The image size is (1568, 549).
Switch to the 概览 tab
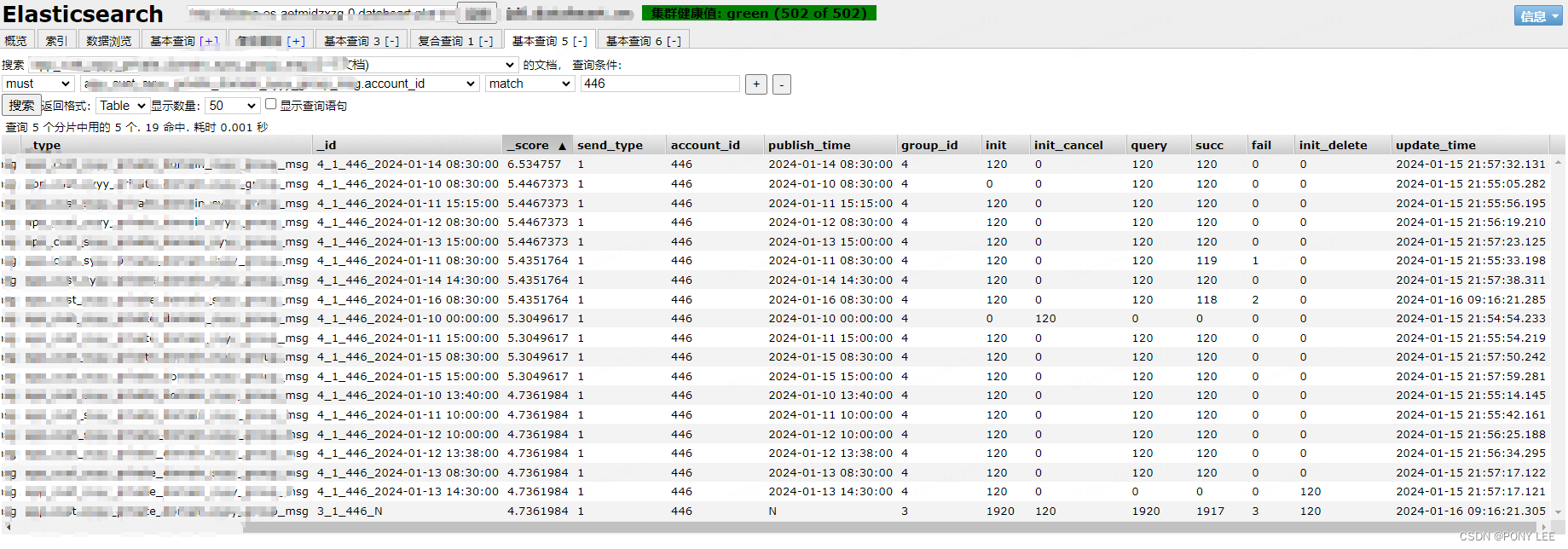tap(15, 41)
